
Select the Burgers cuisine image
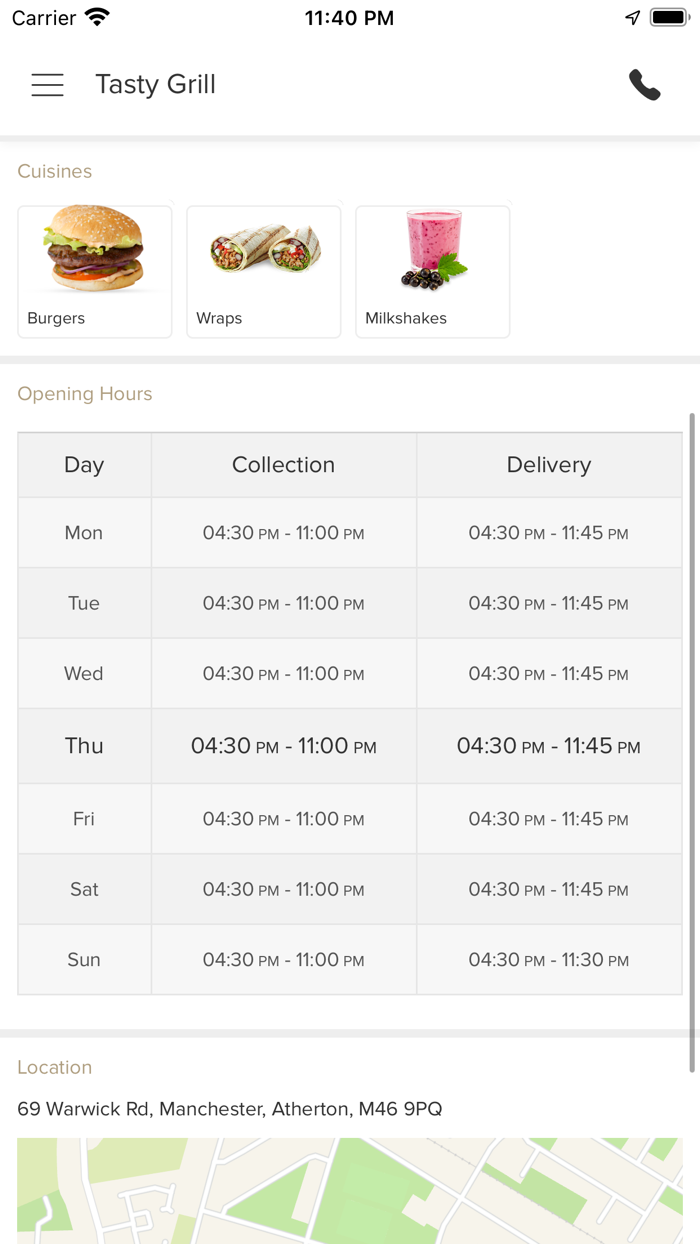(x=94, y=250)
